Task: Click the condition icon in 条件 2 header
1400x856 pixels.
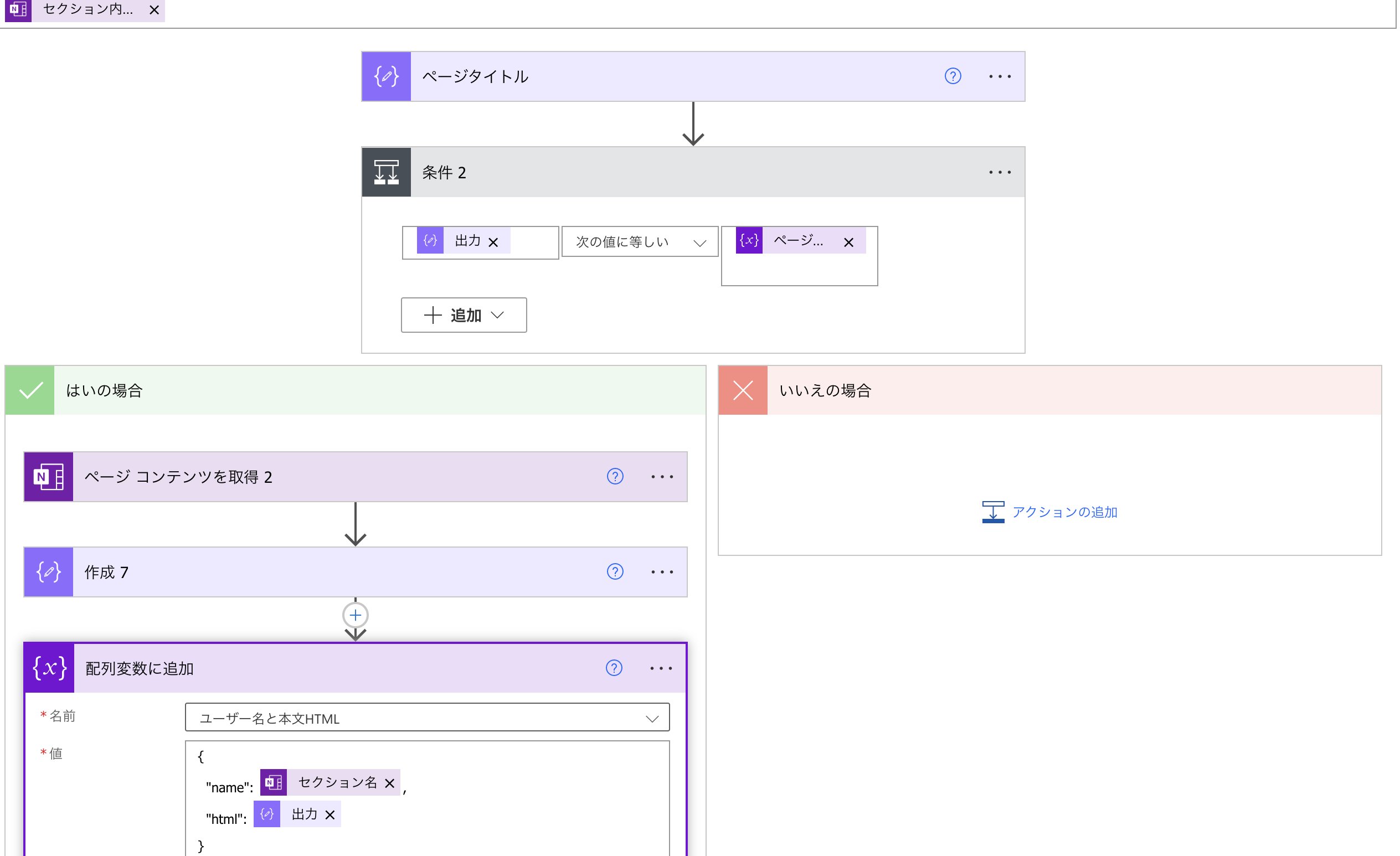Action: pos(387,172)
